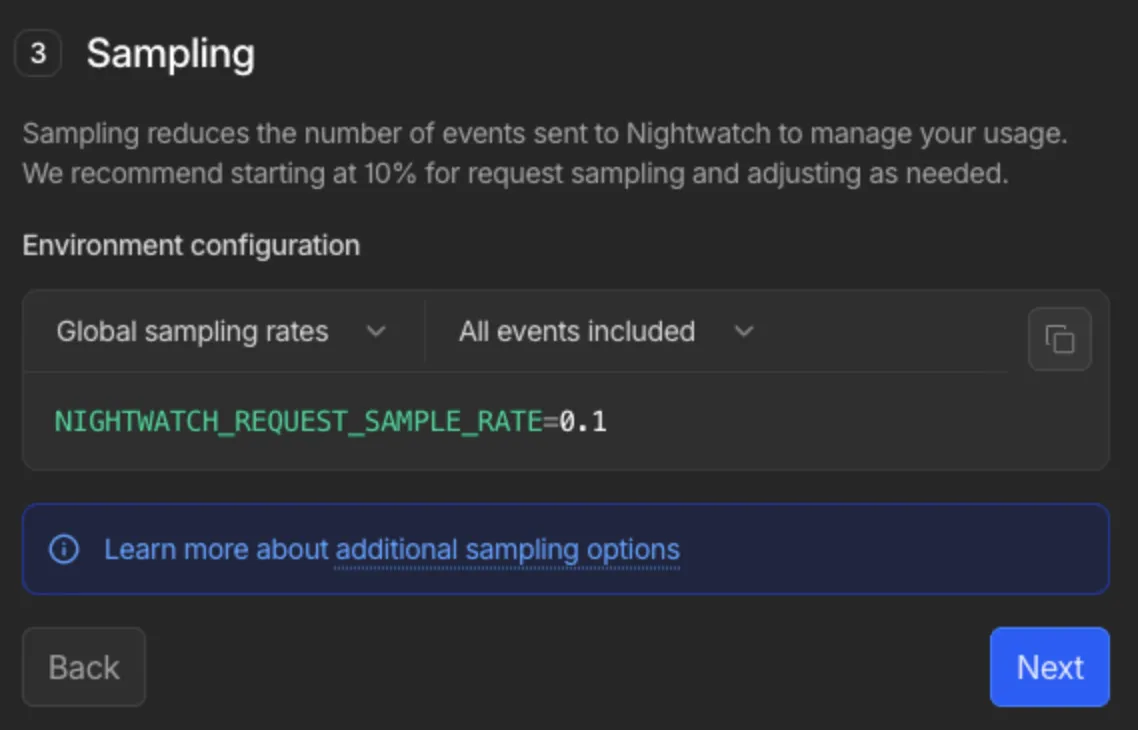Select the copy button next to the dropdowns
The height and width of the screenshot is (730, 1138).
pyautogui.click(x=1060, y=338)
